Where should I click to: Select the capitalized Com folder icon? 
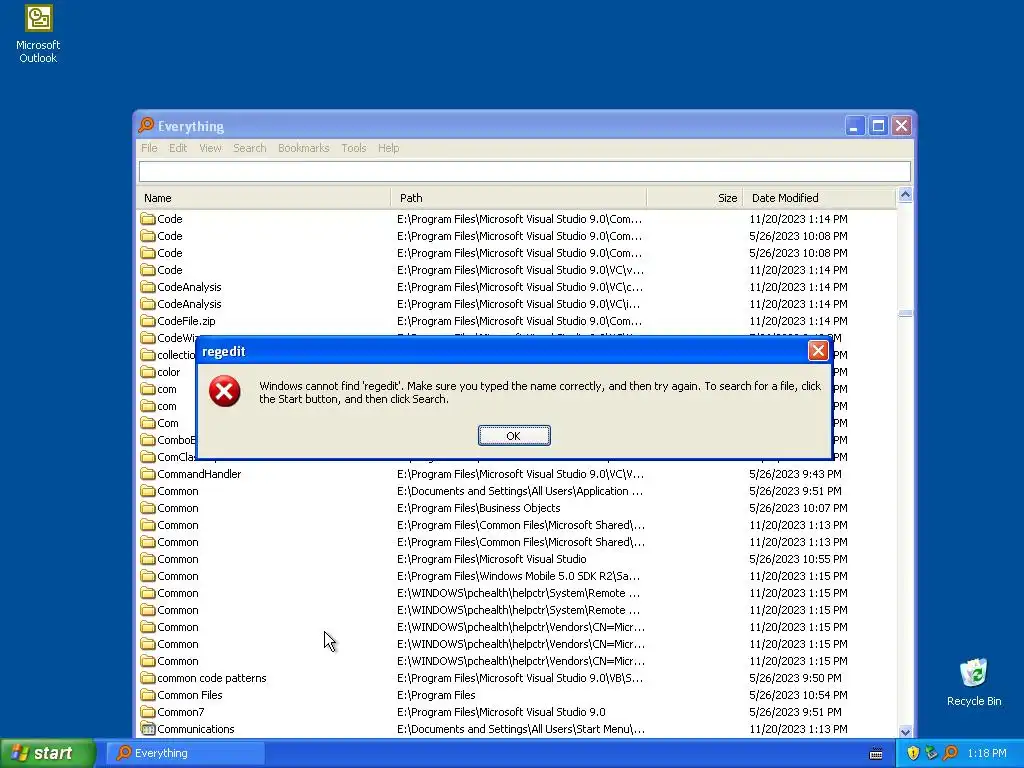click(x=148, y=423)
